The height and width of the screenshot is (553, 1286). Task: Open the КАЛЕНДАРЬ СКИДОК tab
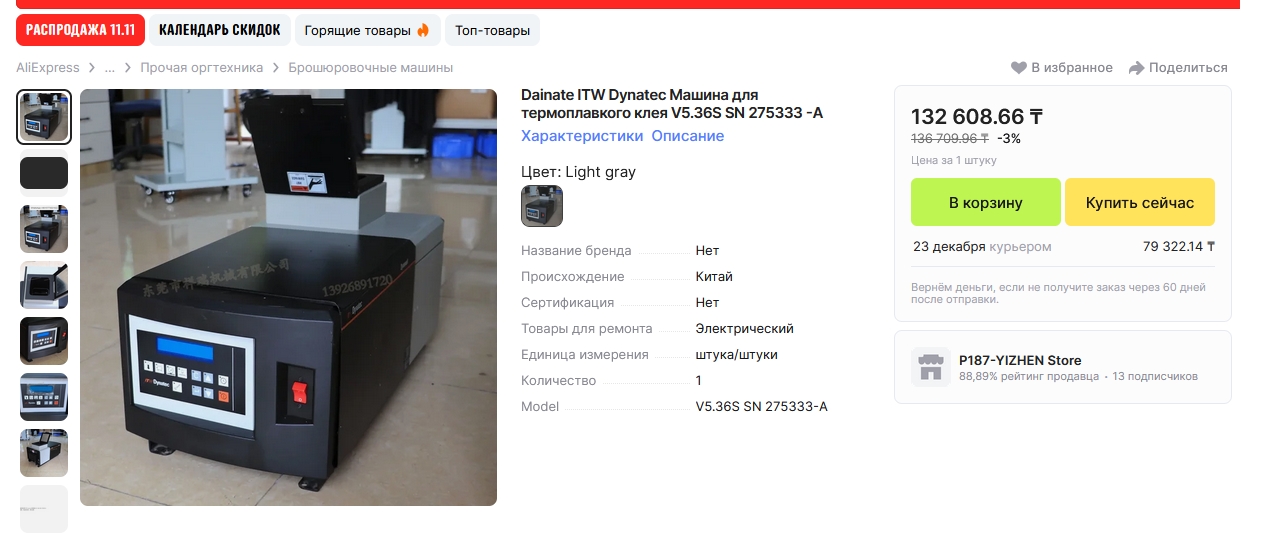[220, 30]
